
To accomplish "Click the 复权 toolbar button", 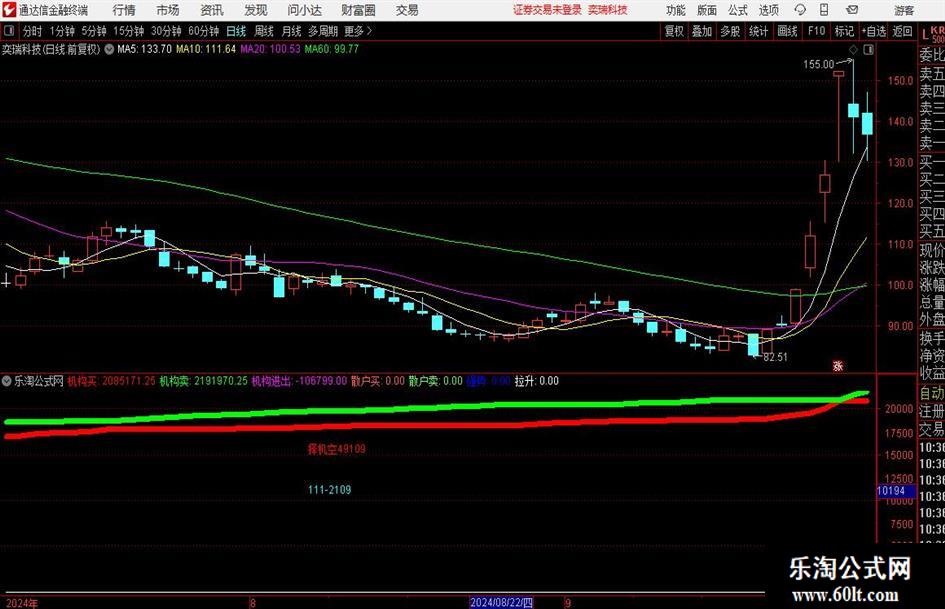I will [x=674, y=31].
